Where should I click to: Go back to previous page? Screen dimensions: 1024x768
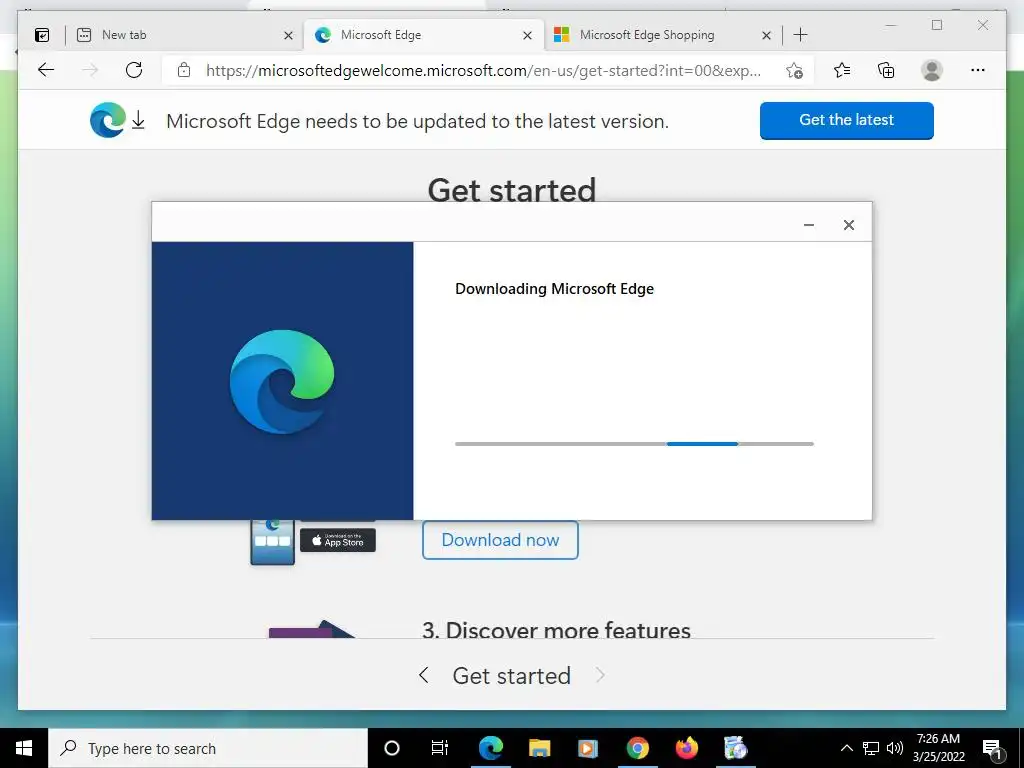(46, 70)
